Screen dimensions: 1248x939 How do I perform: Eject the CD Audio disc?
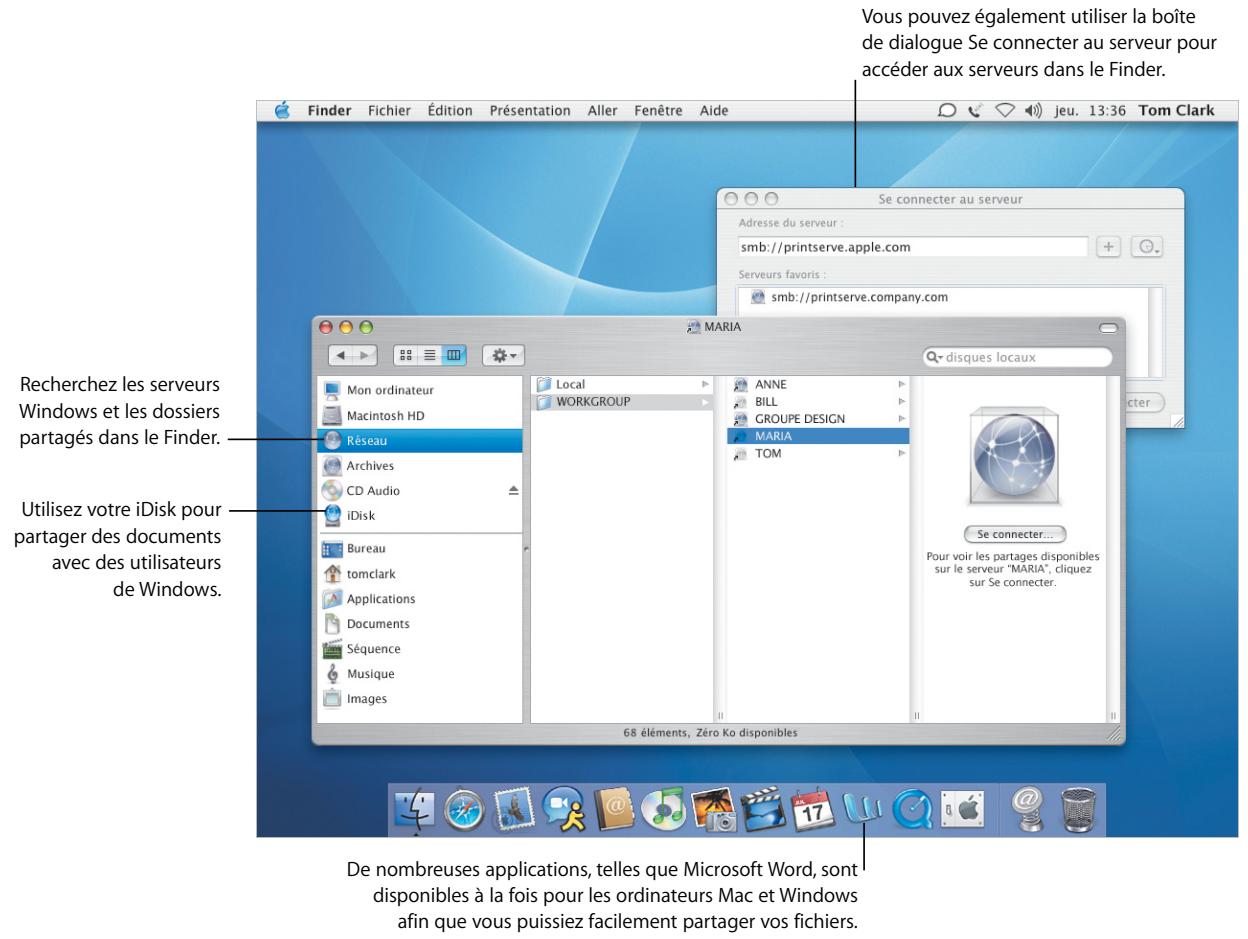tap(514, 490)
